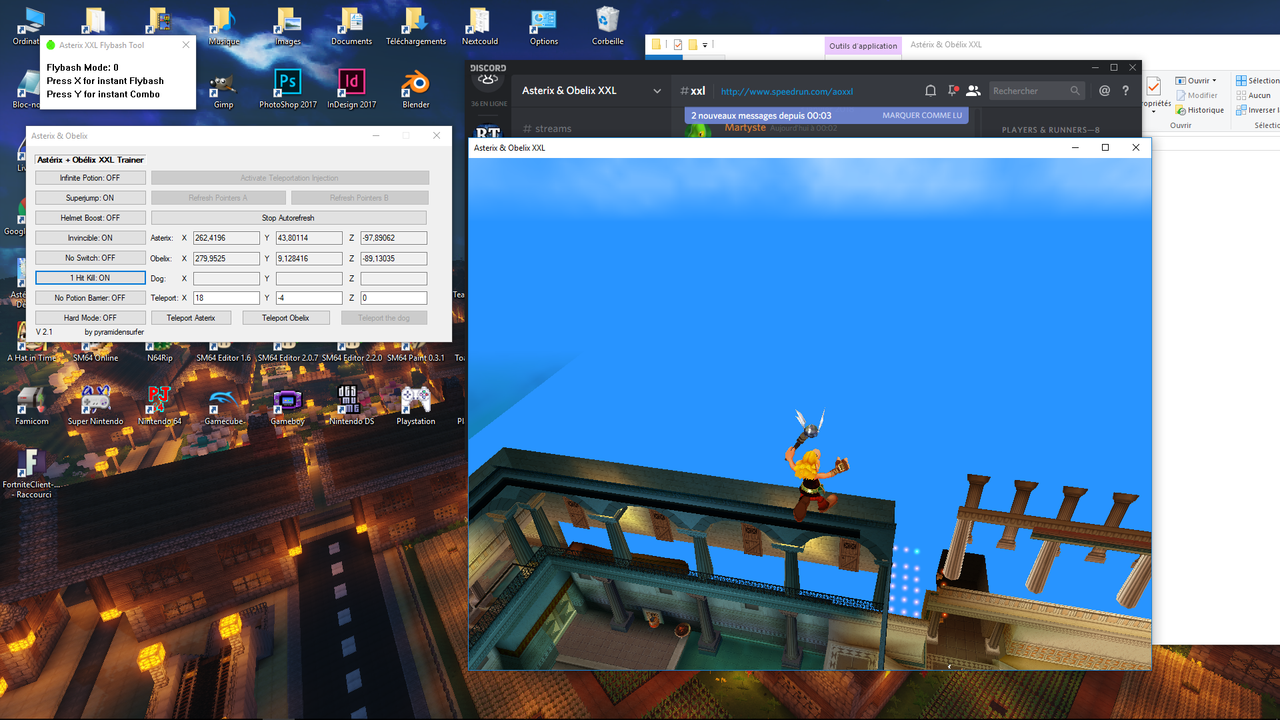Click the Teleport Asterix button
Image resolution: width=1280 pixels, height=720 pixels.
click(x=191, y=318)
